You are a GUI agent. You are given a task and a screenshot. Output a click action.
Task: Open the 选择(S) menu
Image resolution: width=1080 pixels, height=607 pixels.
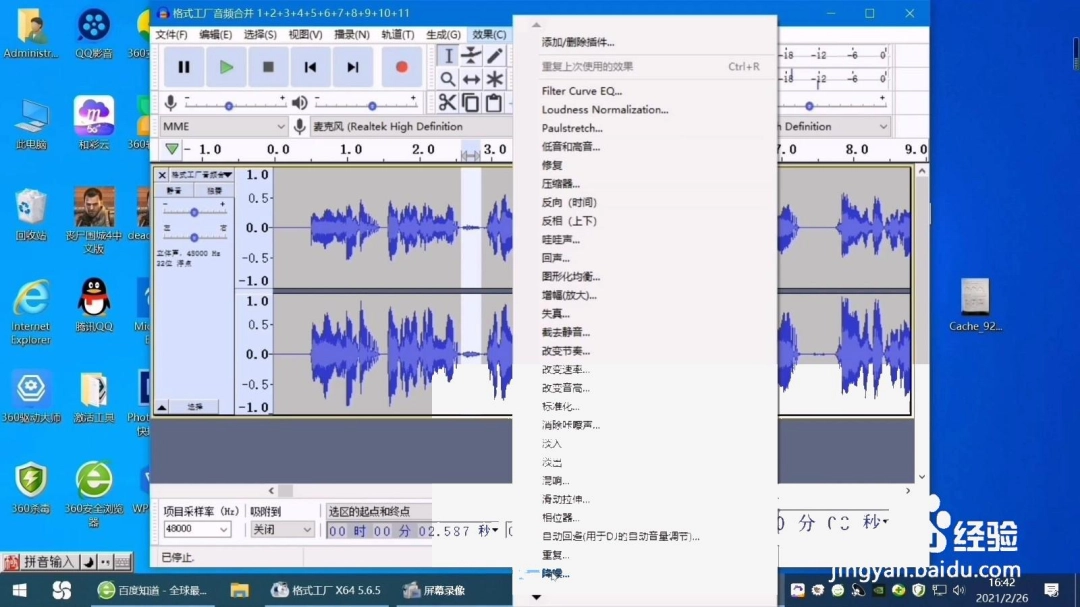click(x=260, y=34)
